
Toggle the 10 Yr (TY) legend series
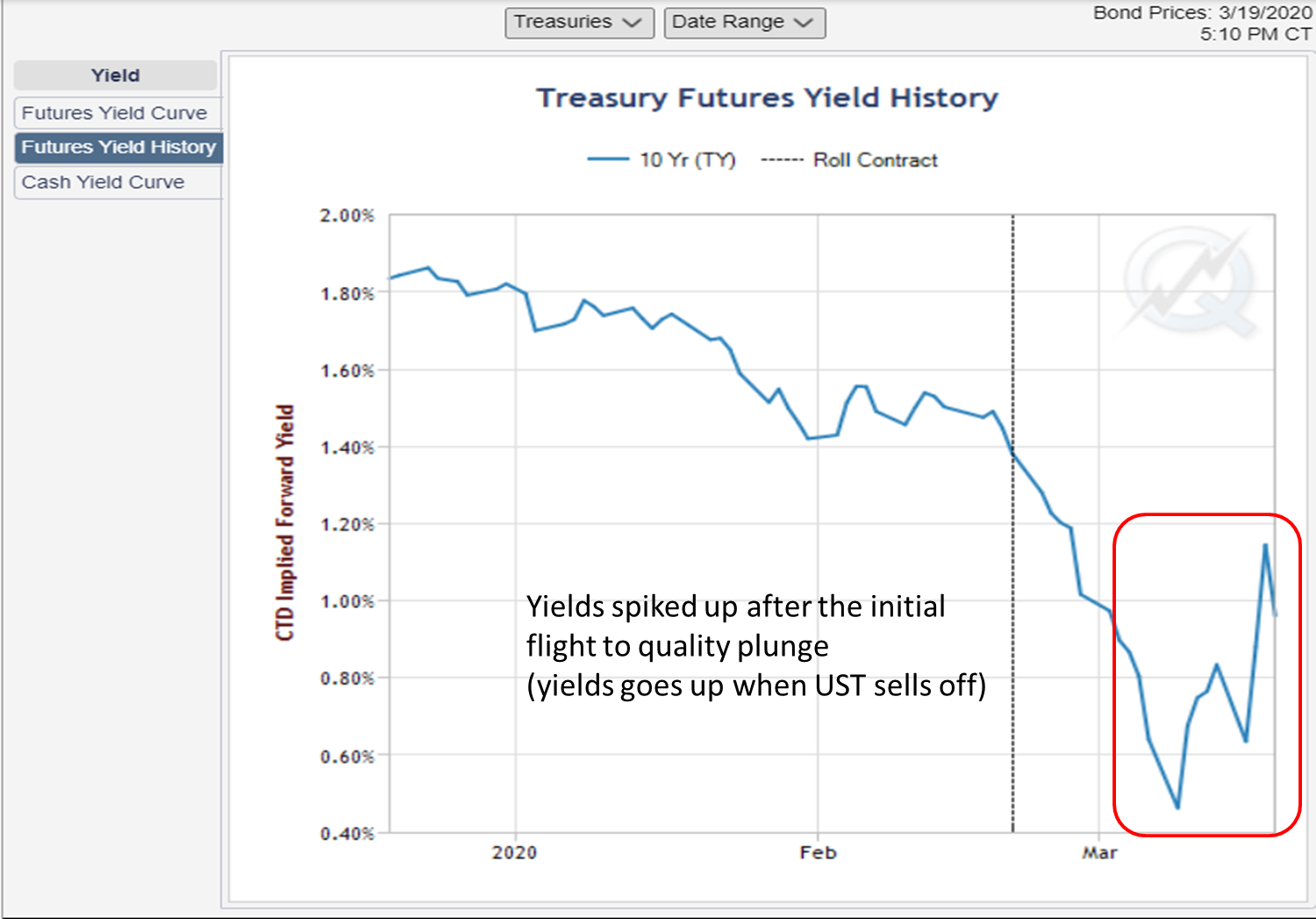tap(662, 160)
